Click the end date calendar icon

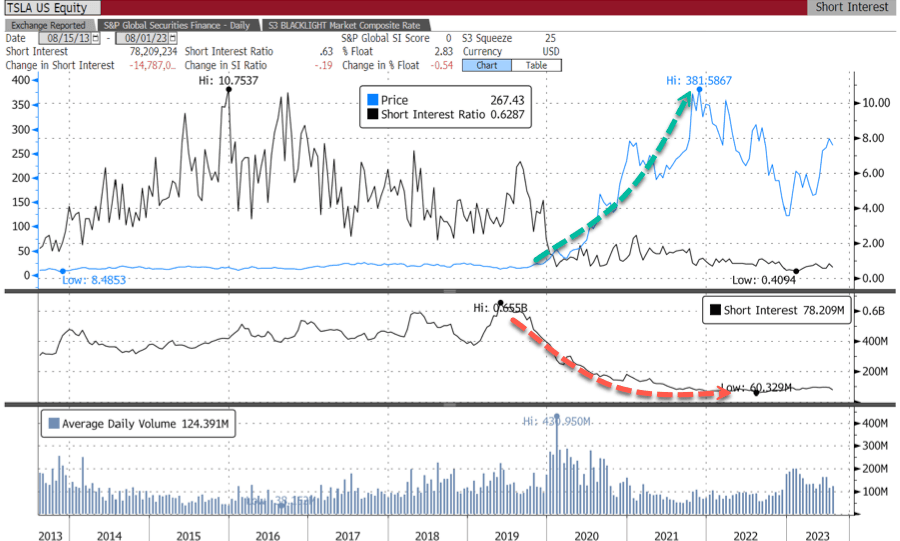174,38
